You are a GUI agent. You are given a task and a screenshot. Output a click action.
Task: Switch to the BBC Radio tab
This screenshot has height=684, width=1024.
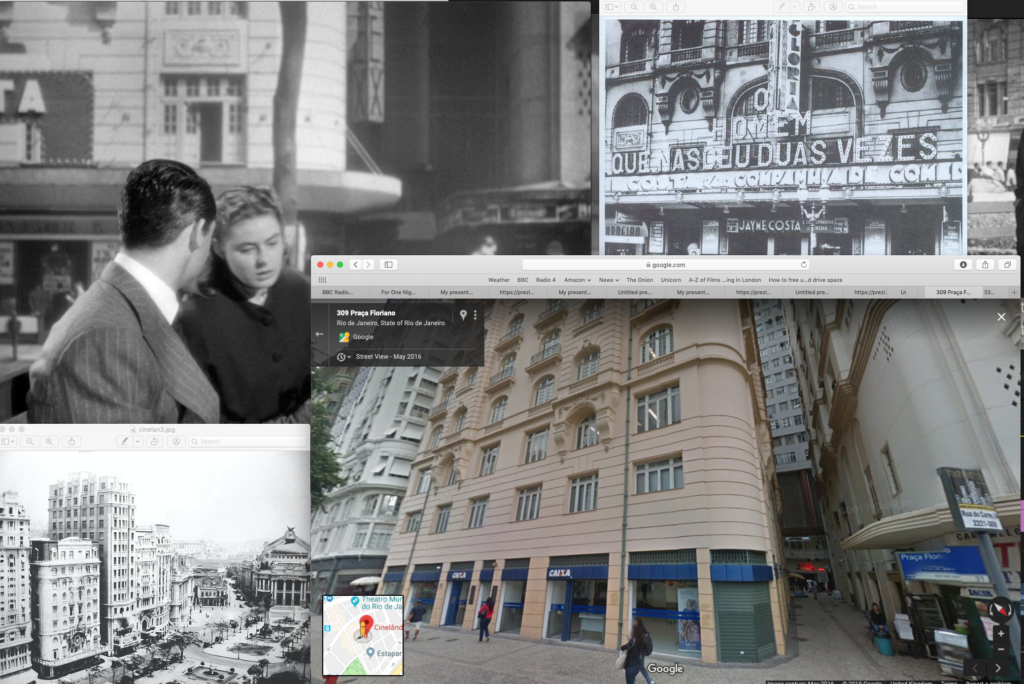[337, 292]
